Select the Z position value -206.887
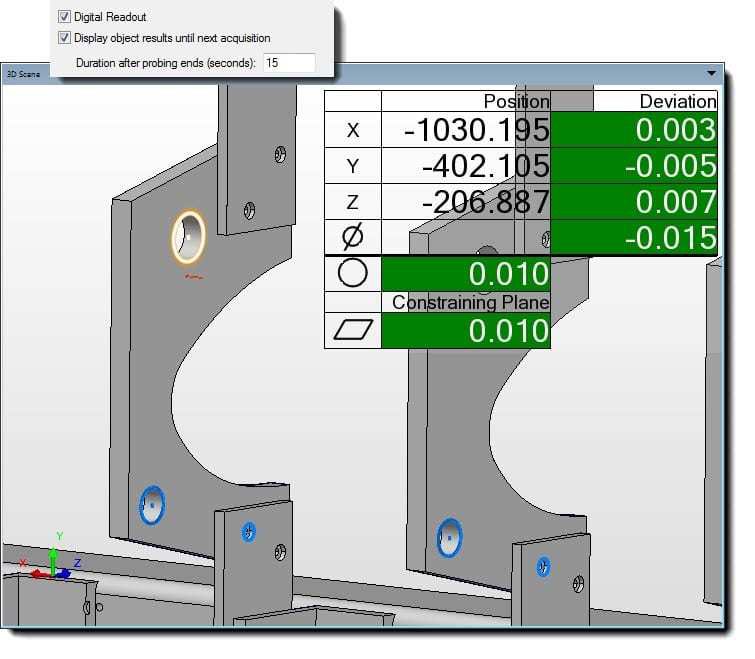 click(x=466, y=202)
